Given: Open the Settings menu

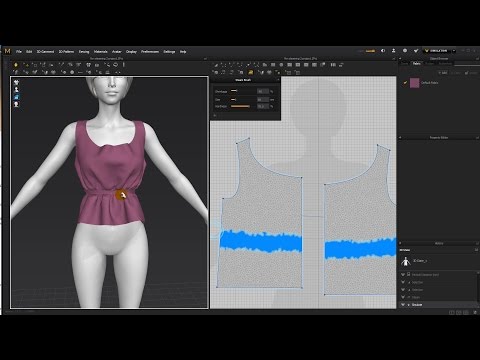Looking at the screenshot, I should point(169,52).
